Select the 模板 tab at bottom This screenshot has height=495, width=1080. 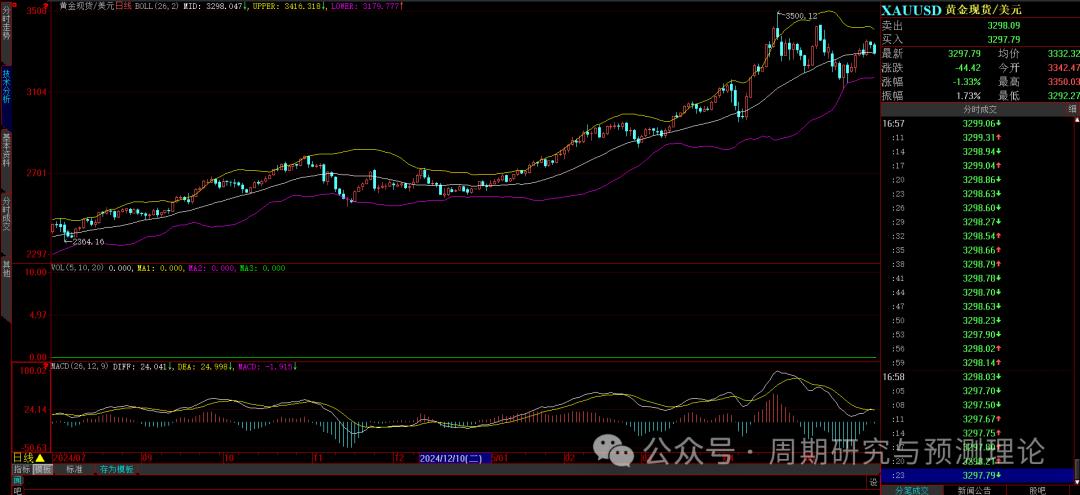click(x=42, y=469)
